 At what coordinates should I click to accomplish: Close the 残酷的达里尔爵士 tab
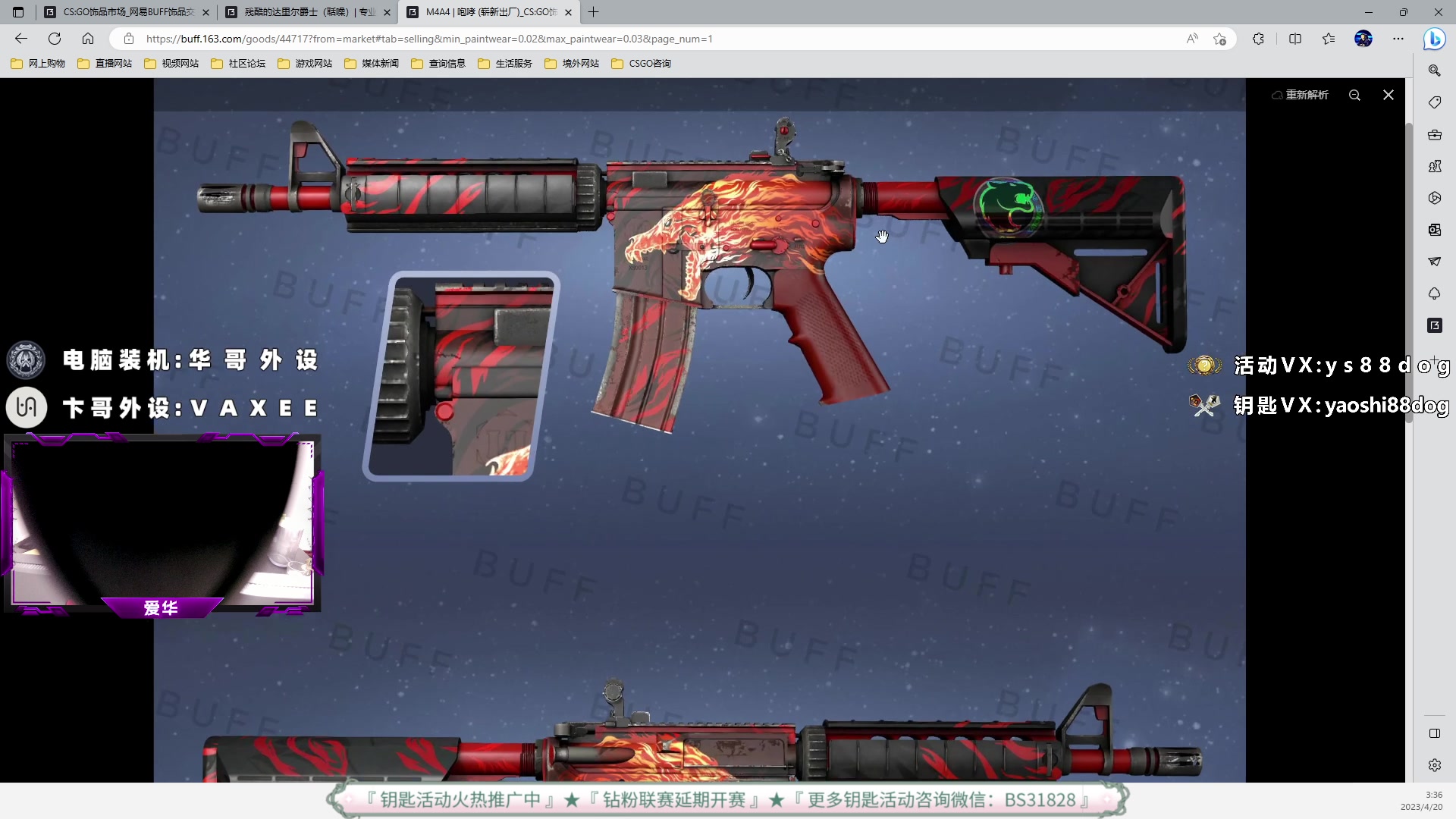click(387, 12)
